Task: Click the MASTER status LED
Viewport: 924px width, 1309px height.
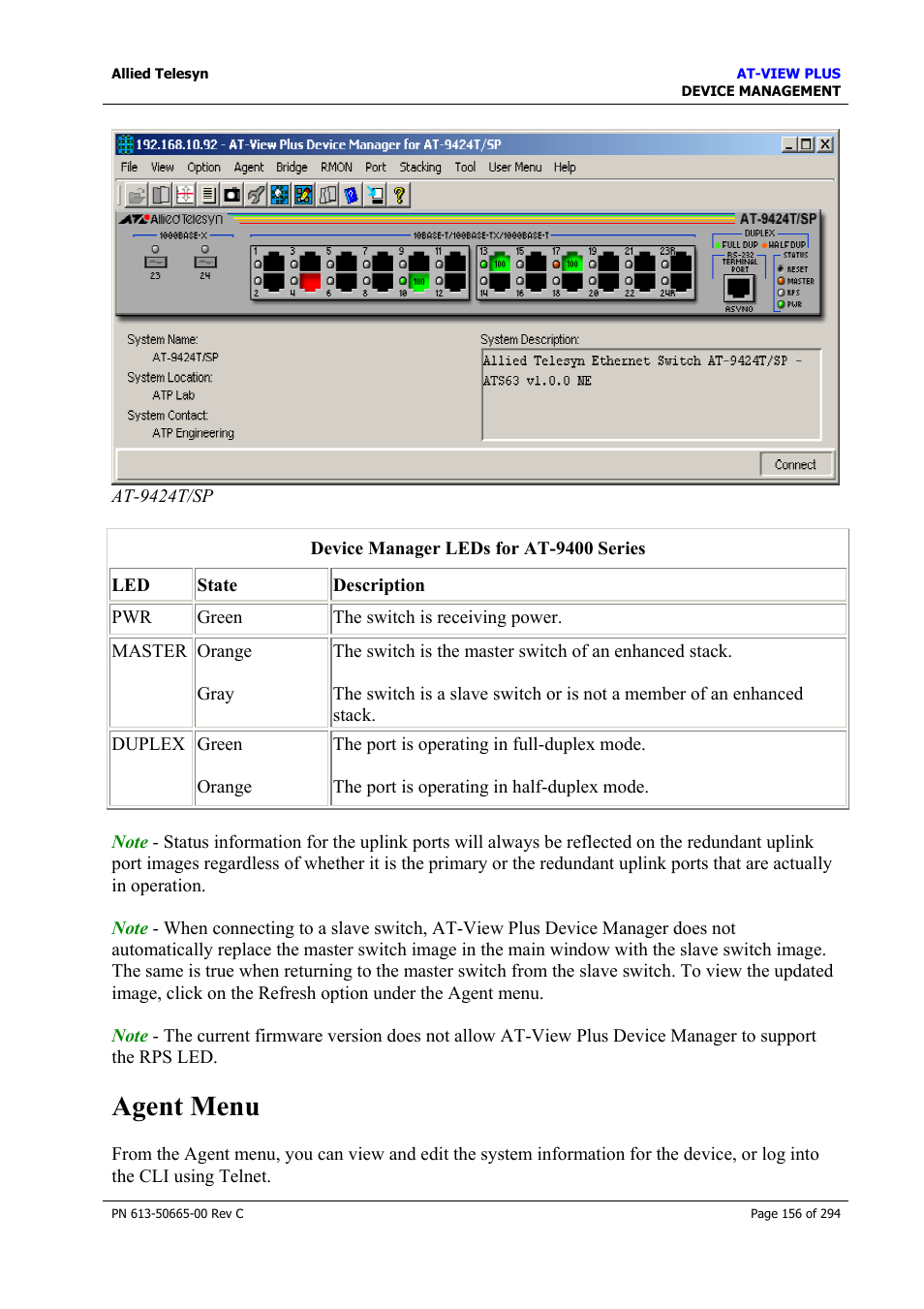Action: click(781, 281)
